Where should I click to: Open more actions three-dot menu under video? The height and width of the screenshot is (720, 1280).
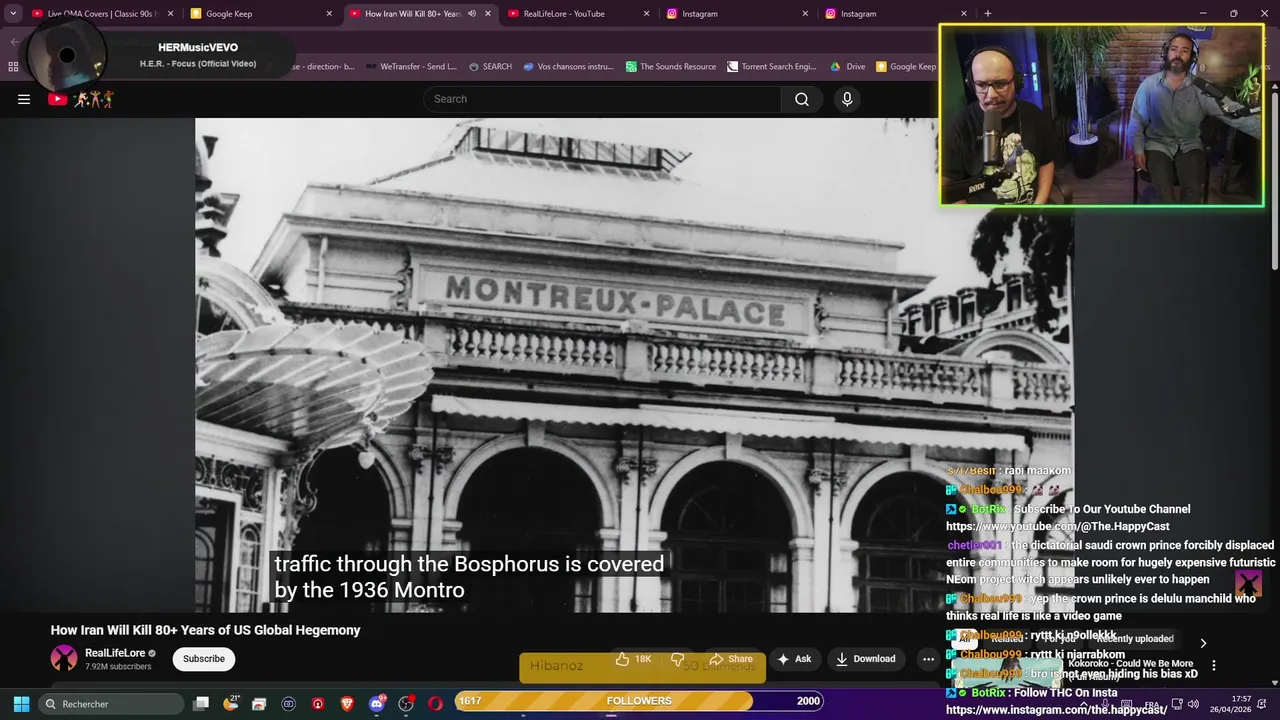point(928,659)
